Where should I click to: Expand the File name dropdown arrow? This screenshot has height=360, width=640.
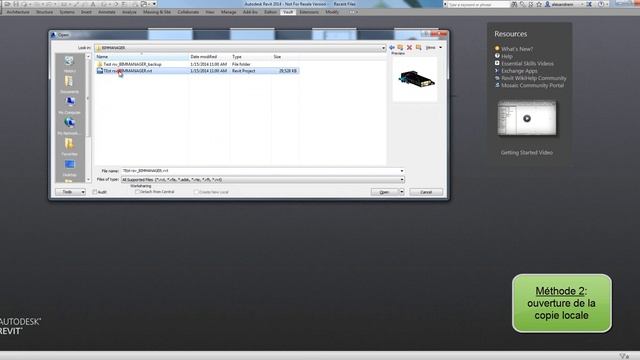[402, 171]
